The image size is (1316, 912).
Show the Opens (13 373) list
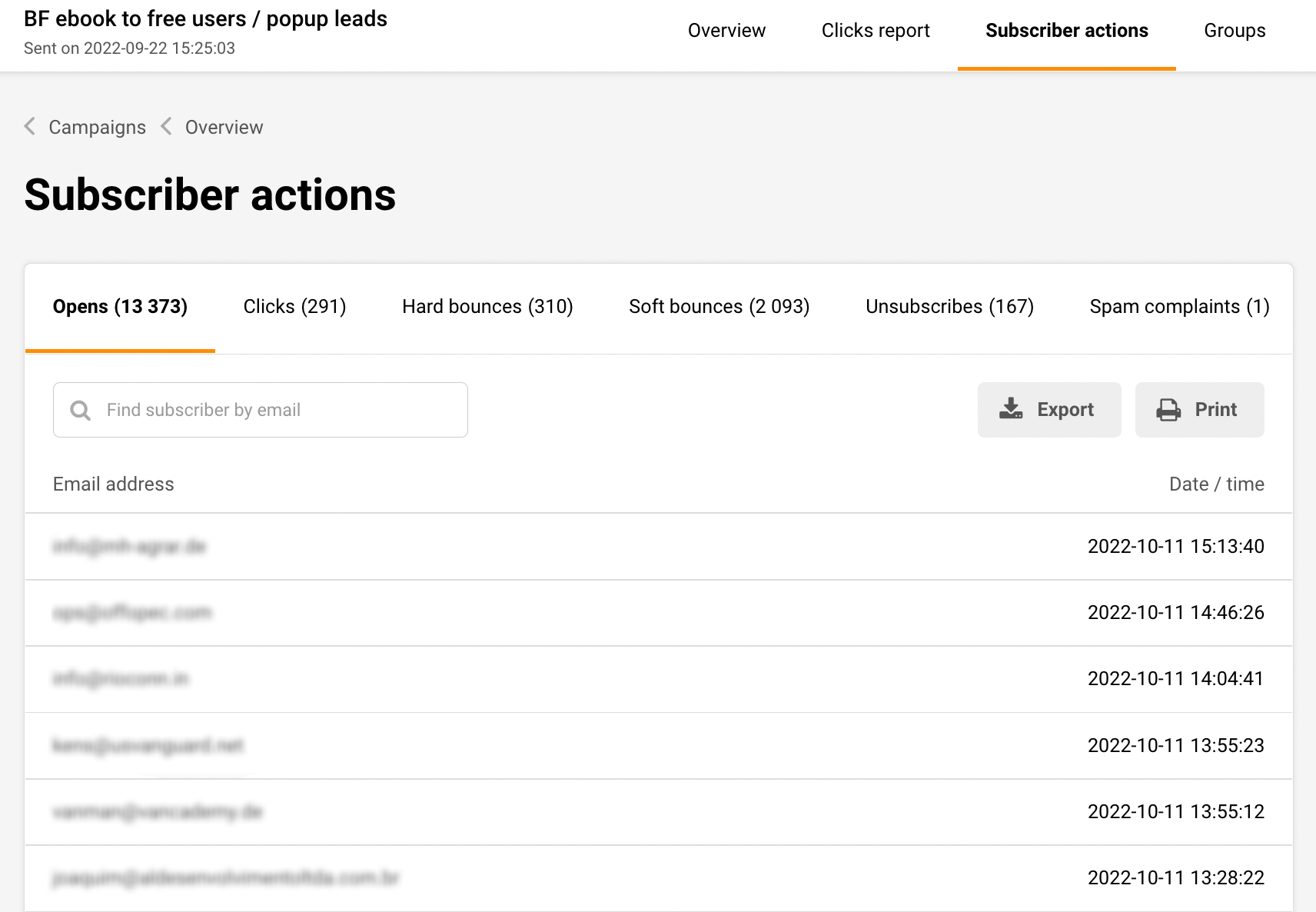[x=120, y=307]
